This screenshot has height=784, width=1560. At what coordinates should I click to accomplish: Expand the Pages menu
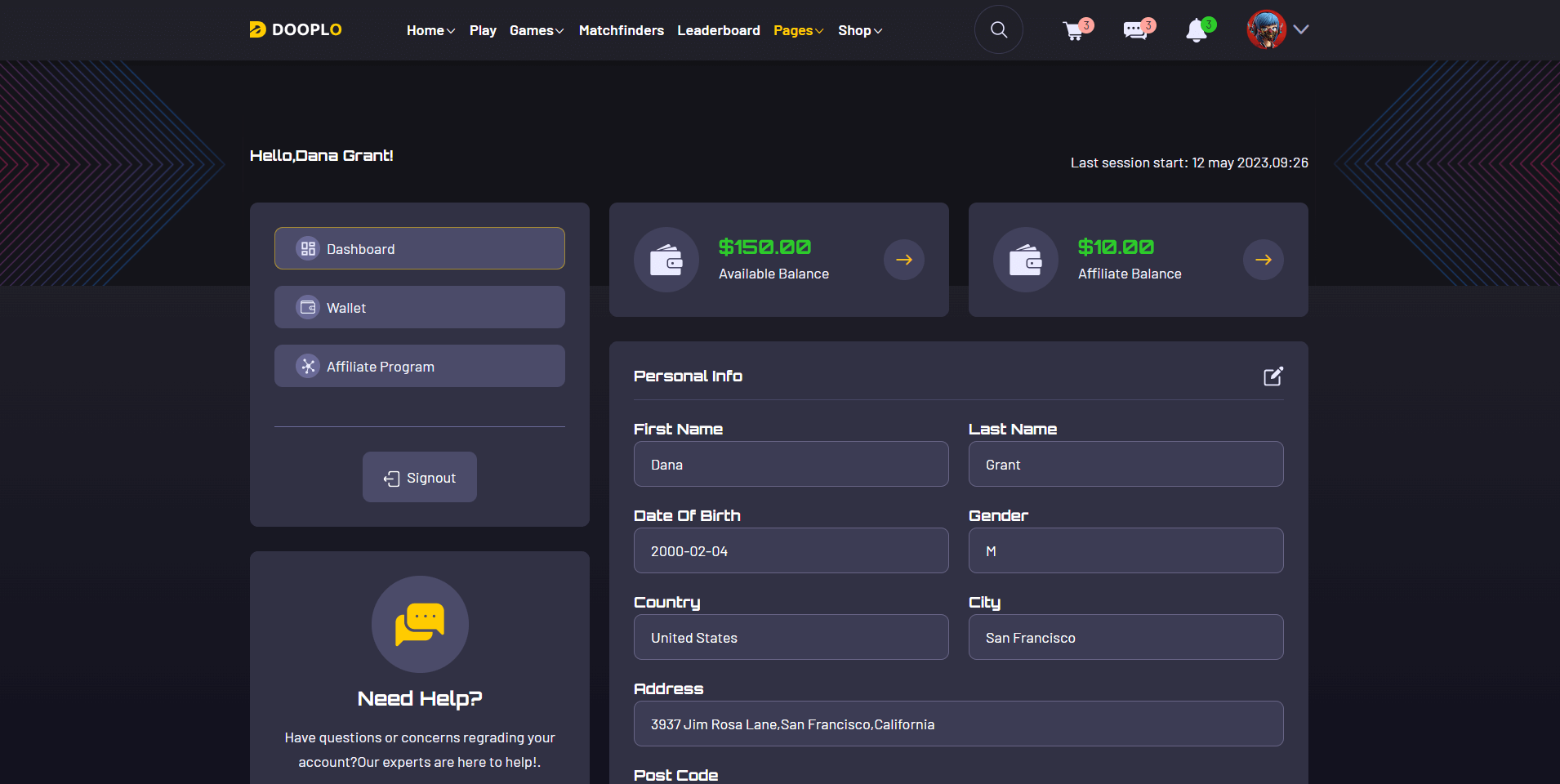[798, 30]
